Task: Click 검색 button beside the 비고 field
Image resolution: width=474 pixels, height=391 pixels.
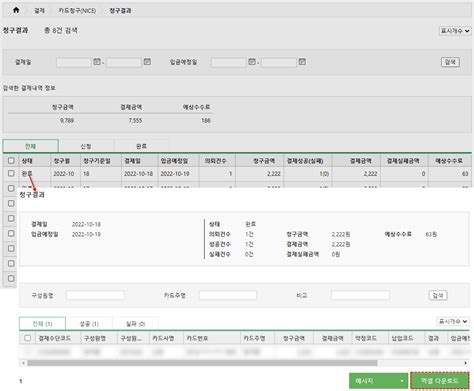Action: click(x=438, y=295)
